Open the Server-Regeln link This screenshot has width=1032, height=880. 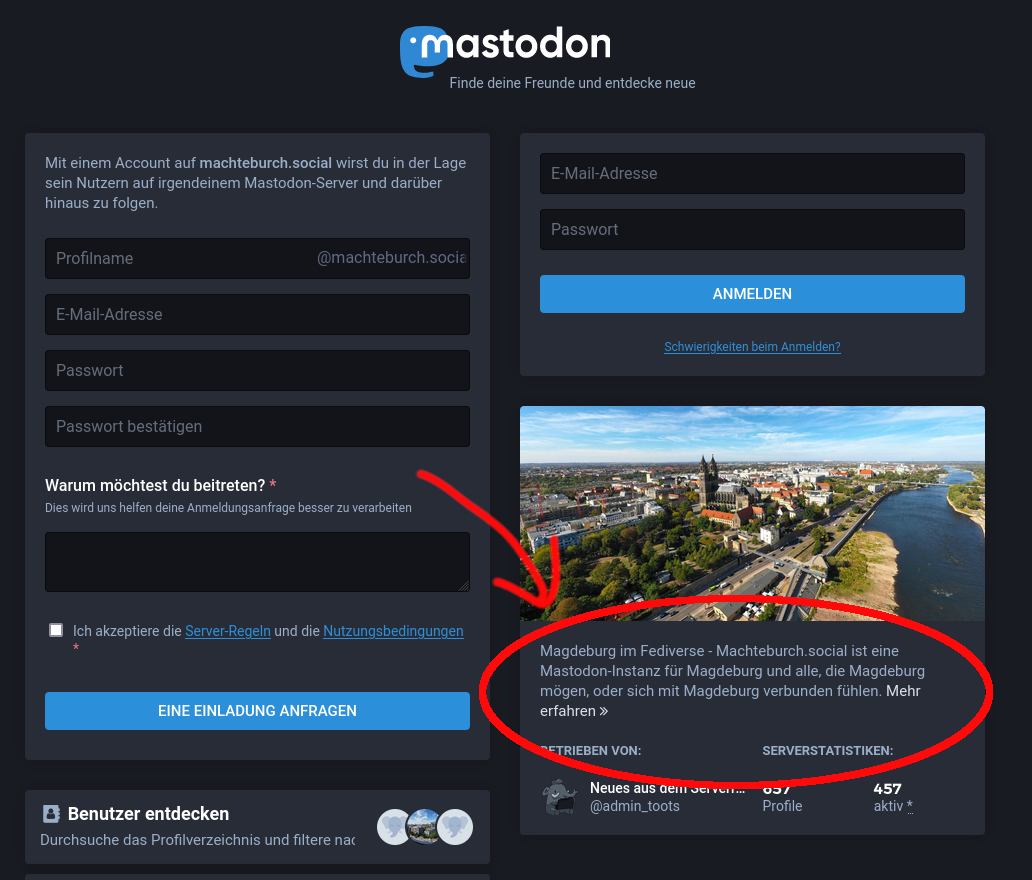click(228, 631)
